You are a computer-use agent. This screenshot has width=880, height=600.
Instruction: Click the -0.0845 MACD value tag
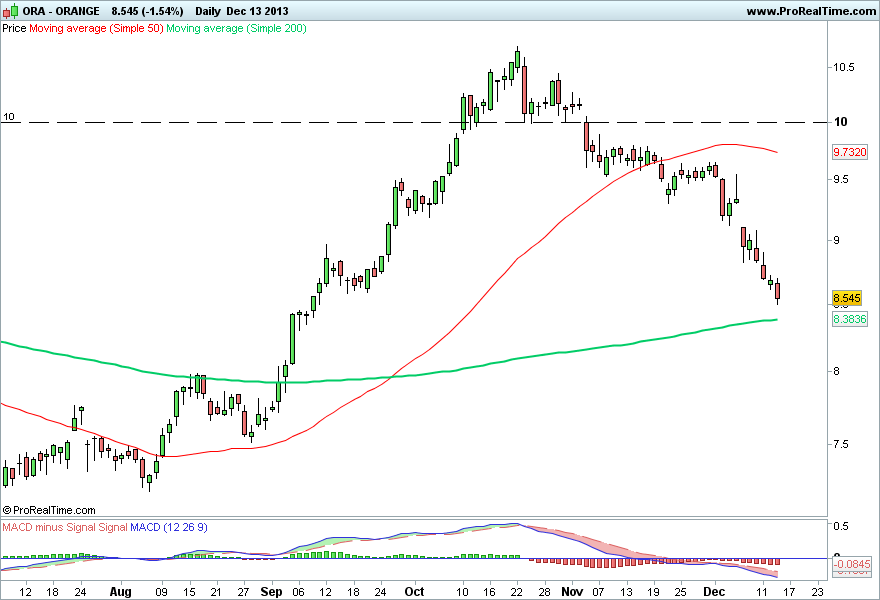point(851,564)
